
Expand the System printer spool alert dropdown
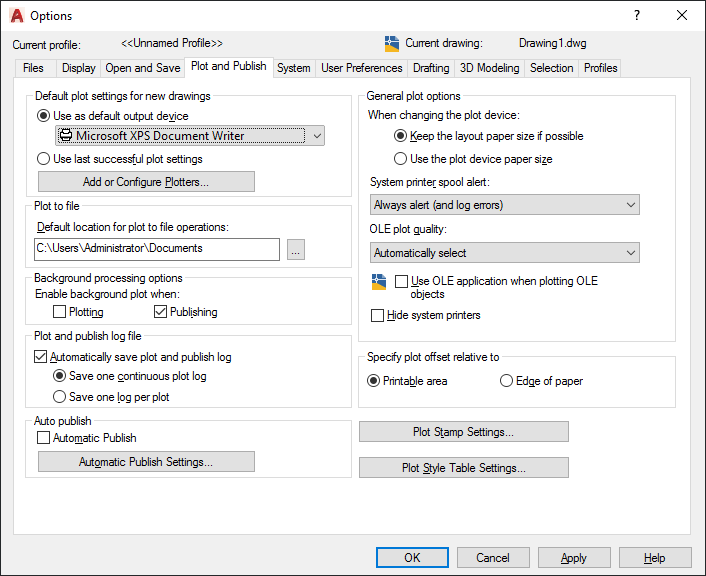tap(504, 205)
